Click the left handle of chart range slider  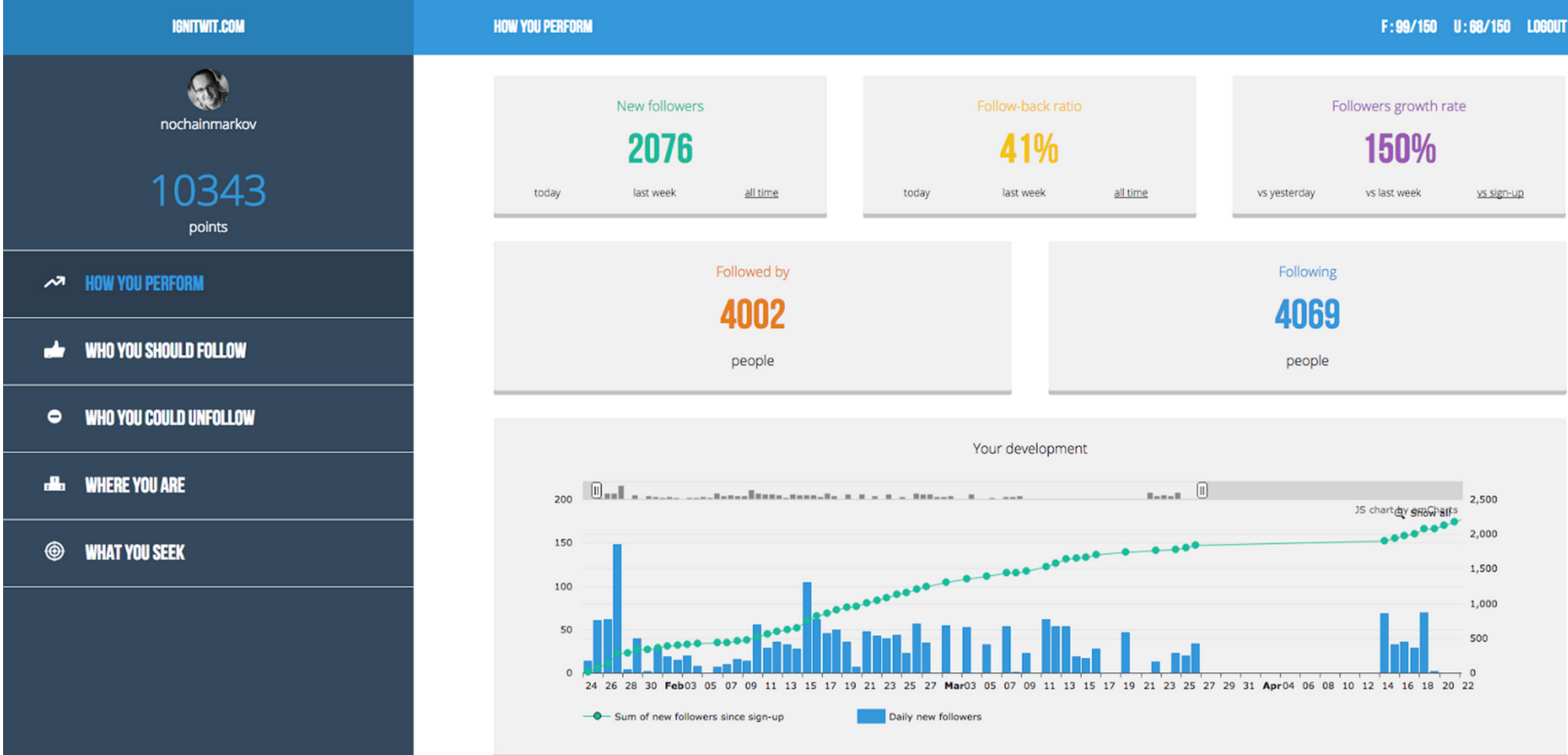596,490
